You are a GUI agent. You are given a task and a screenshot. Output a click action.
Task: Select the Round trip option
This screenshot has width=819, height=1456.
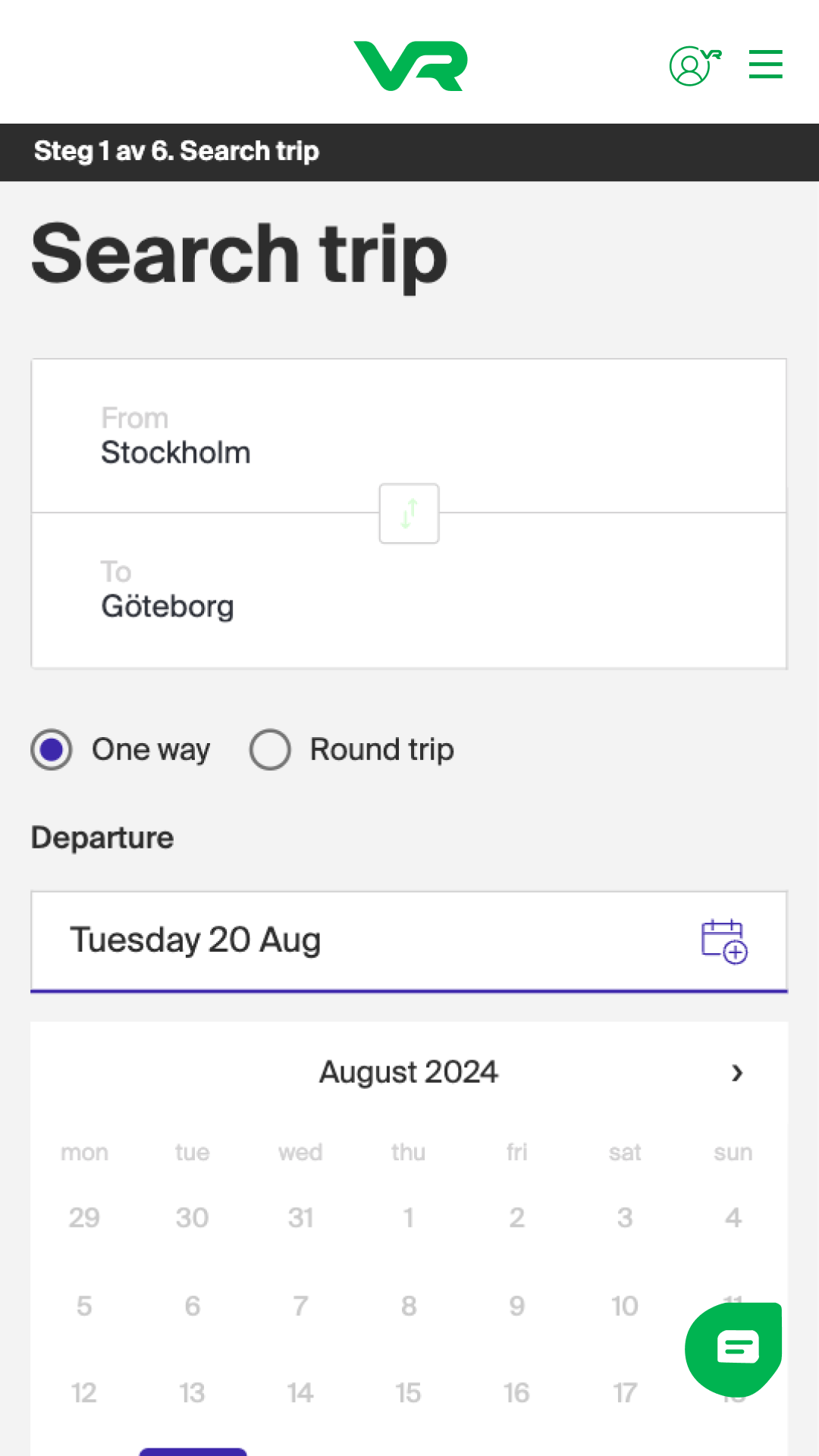[271, 750]
